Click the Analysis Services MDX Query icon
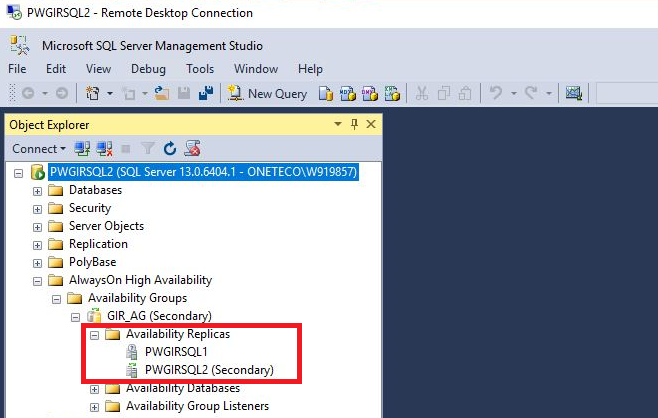658x418 pixels. pyautogui.click(x=347, y=94)
